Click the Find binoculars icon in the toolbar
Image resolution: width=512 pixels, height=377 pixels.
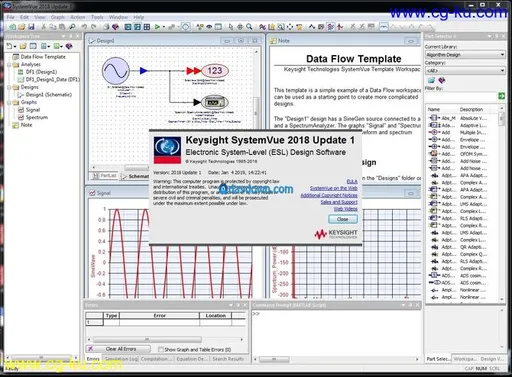[x=72, y=27]
